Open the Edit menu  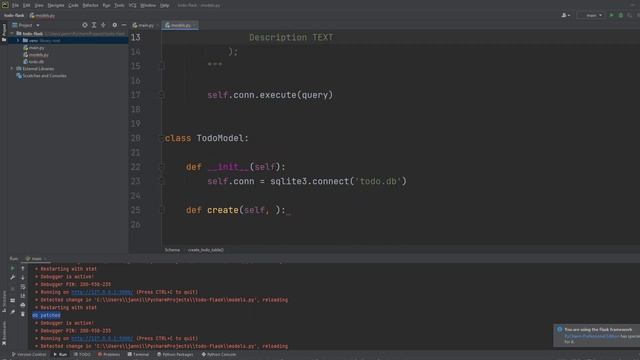[x=27, y=5]
